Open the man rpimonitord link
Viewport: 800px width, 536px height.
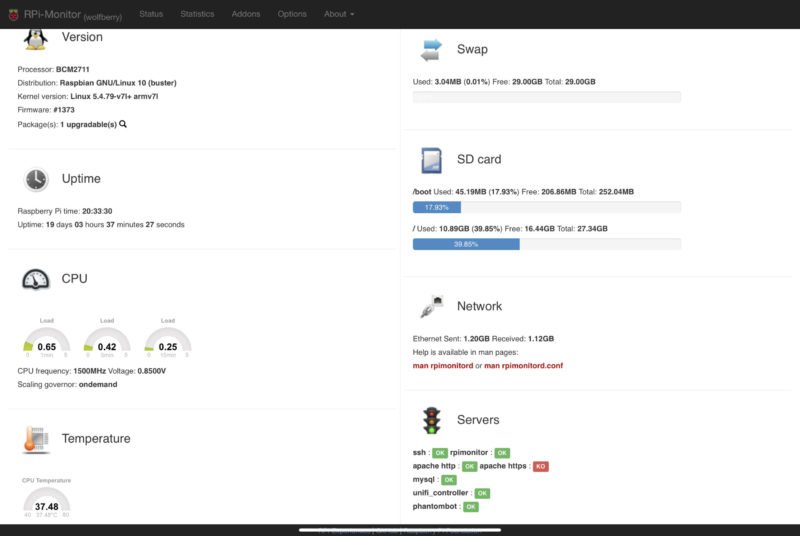point(443,366)
